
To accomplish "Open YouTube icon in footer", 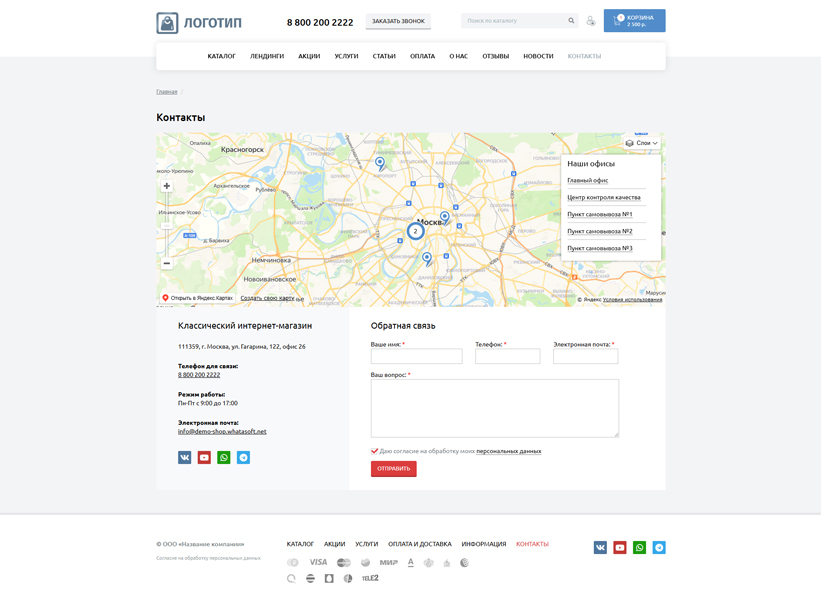I will (x=620, y=547).
